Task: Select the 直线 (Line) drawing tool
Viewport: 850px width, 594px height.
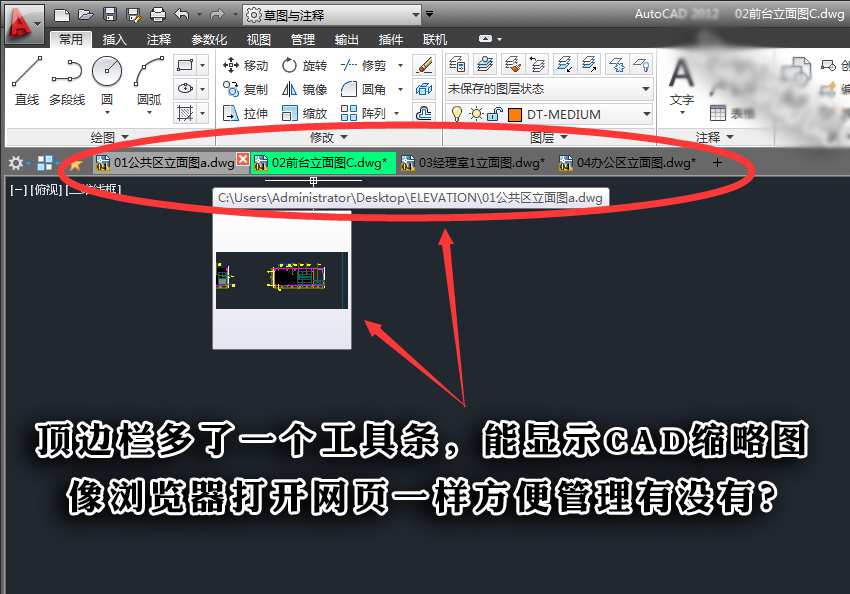Action: (26, 81)
